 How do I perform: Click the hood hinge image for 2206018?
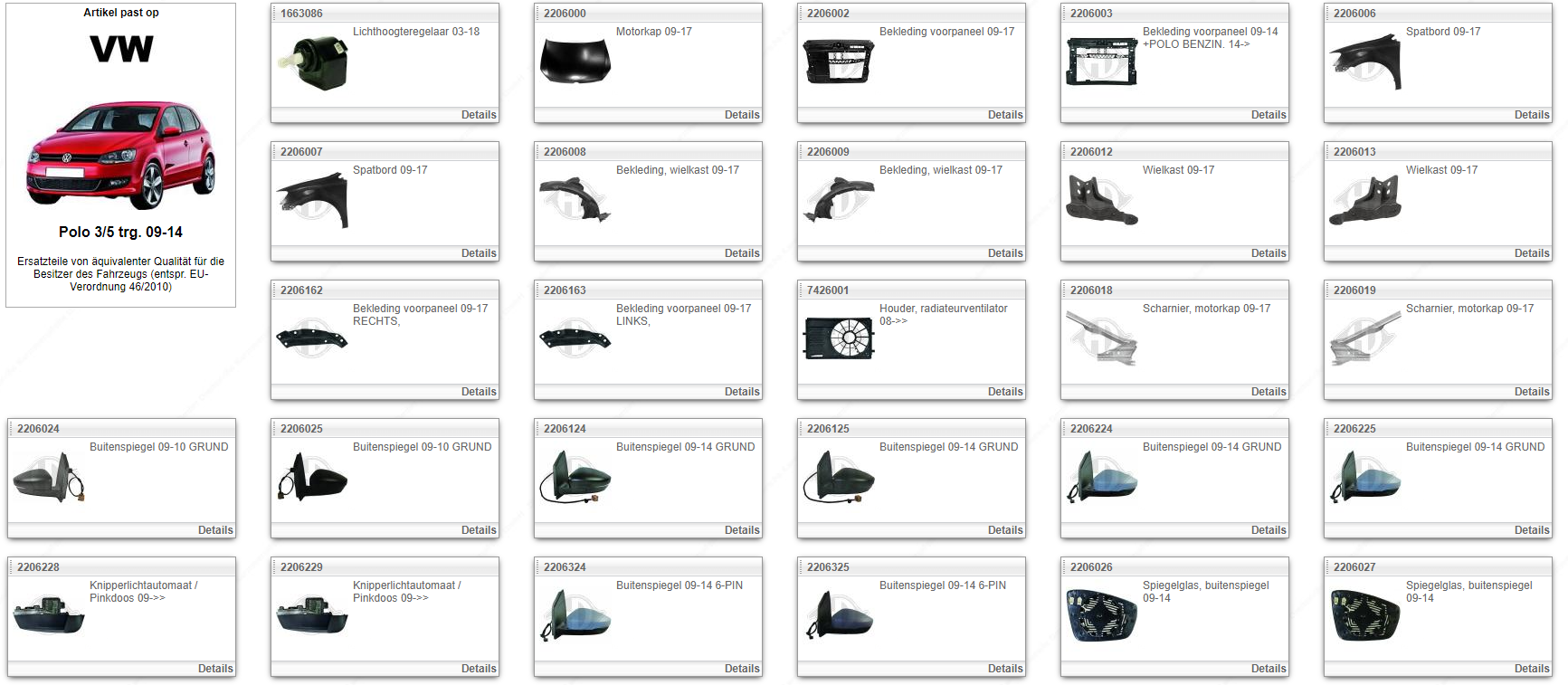[1102, 338]
